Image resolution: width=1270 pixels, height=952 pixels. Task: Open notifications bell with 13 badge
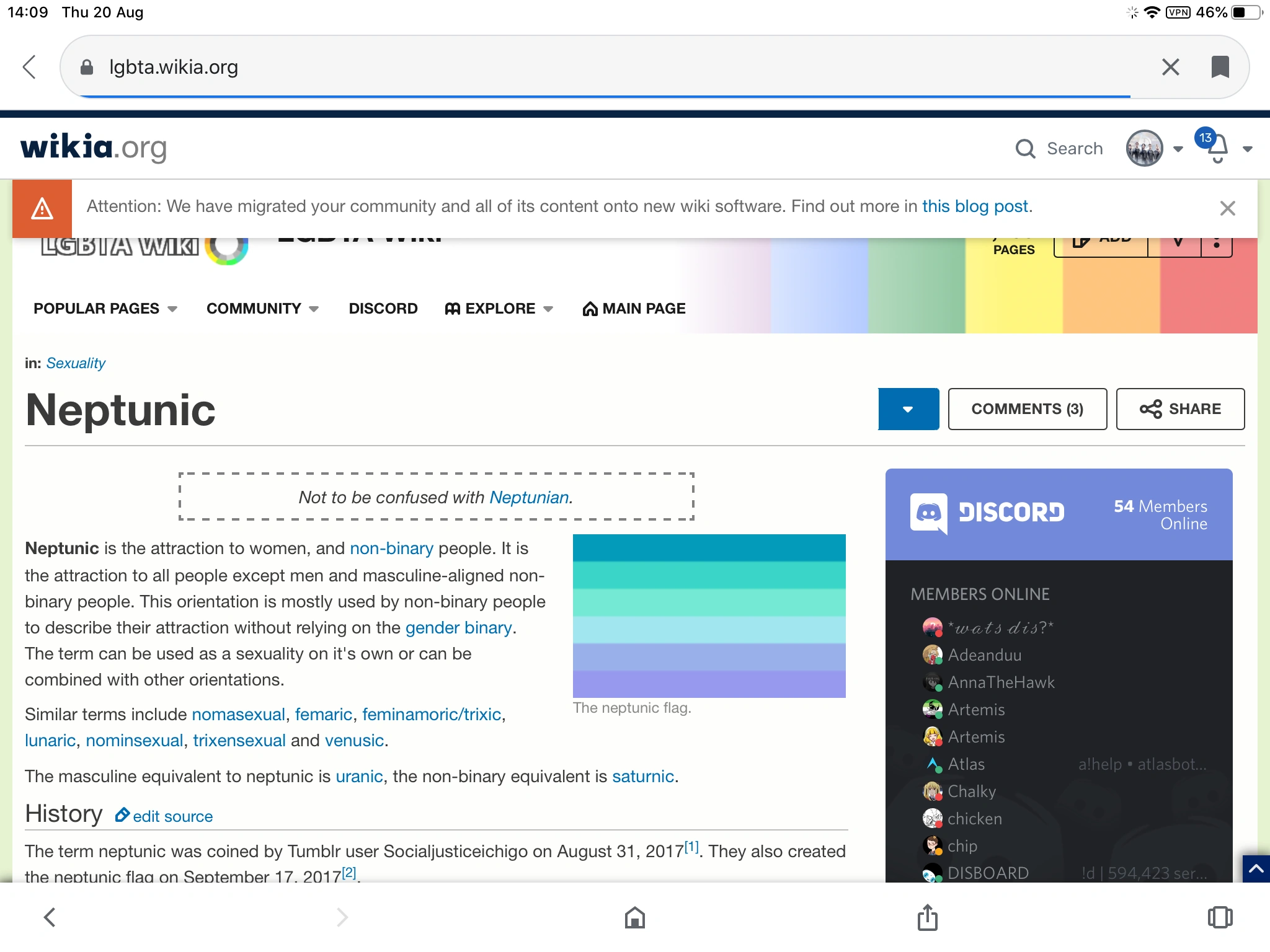tap(1217, 149)
